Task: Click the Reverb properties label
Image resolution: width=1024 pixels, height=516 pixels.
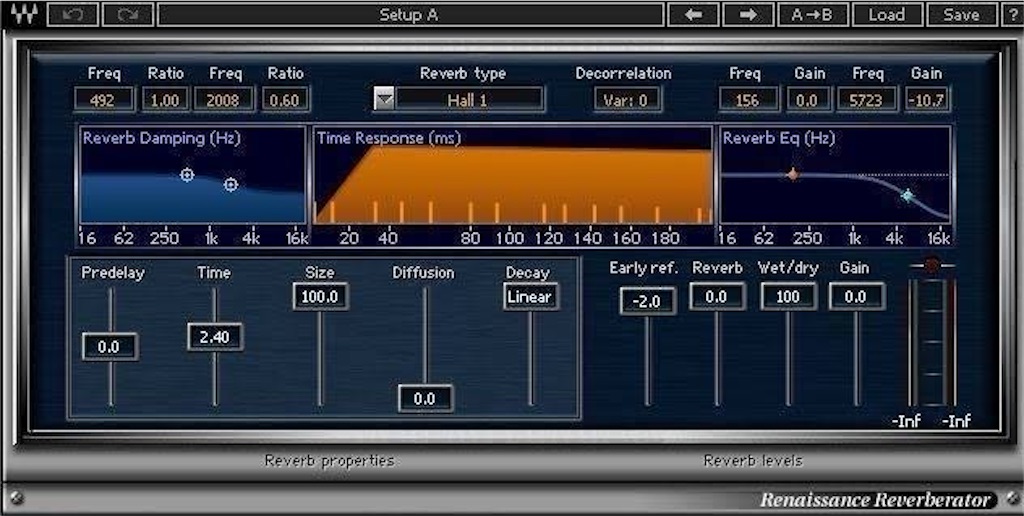Action: point(329,460)
